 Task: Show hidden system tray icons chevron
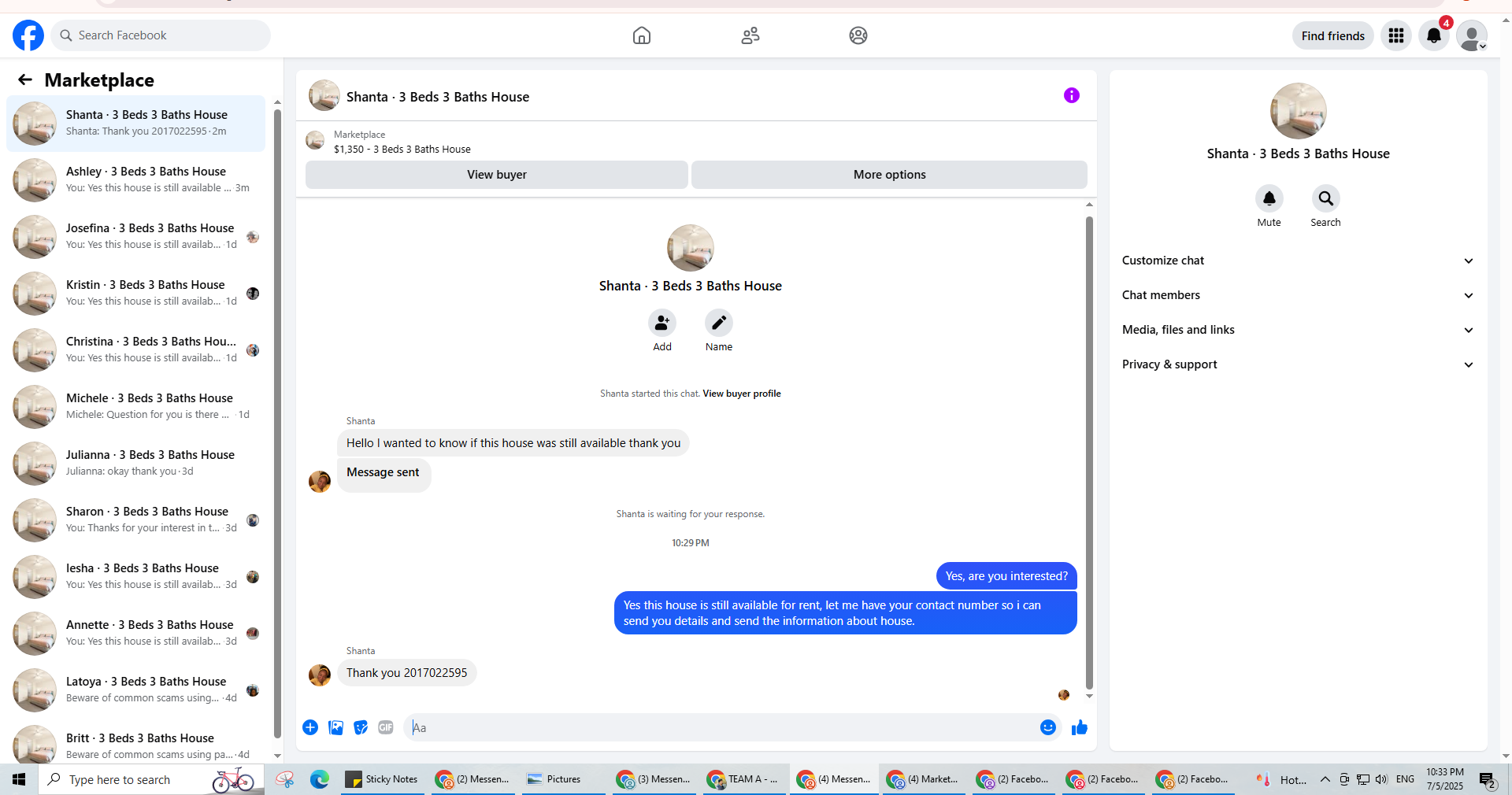(x=1325, y=779)
